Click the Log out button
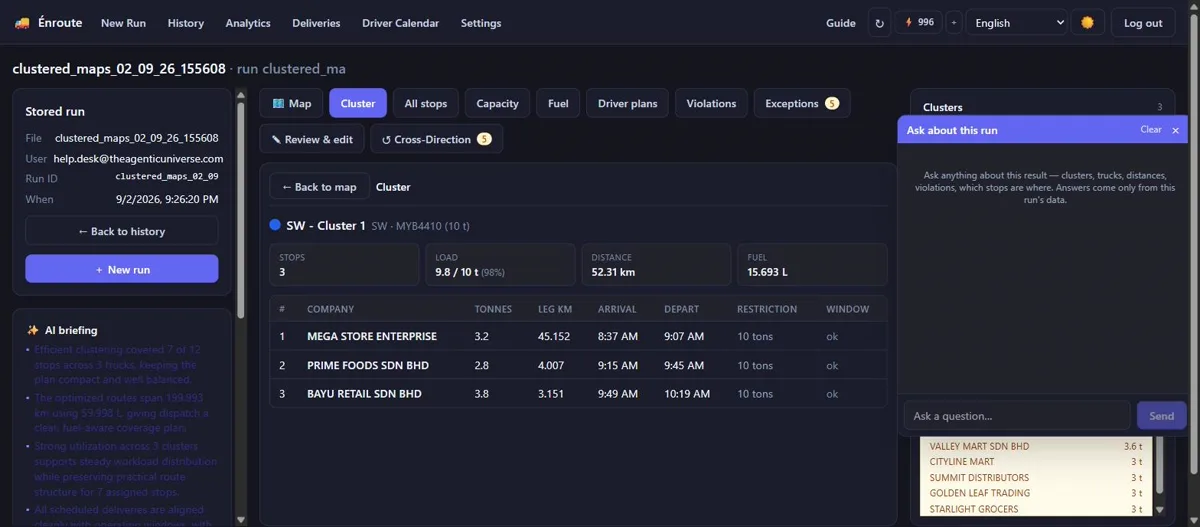 pyautogui.click(x=1143, y=23)
